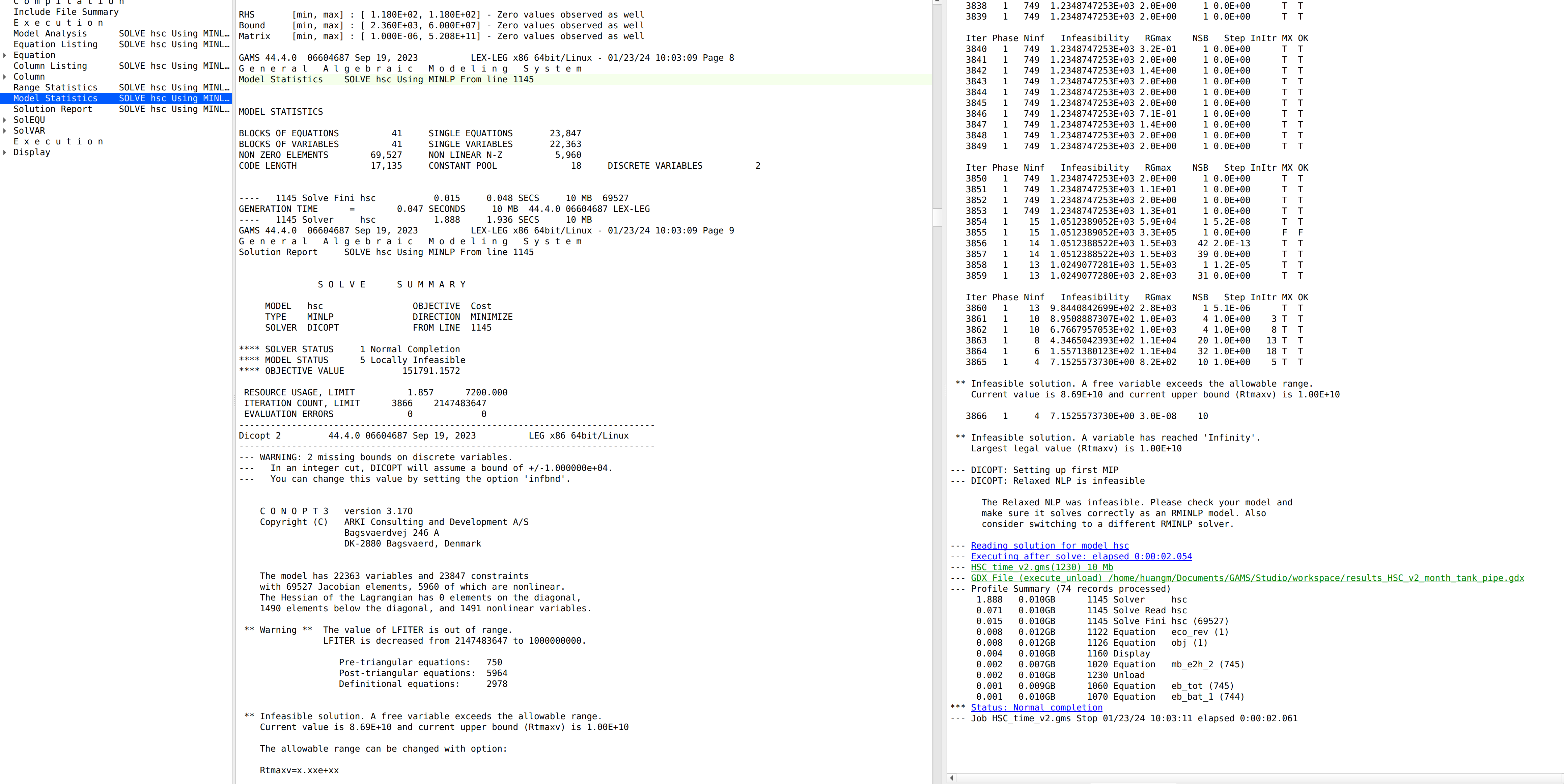The image size is (1564, 784).
Task: Select highlighted Model Statistics row
Action: point(116,99)
